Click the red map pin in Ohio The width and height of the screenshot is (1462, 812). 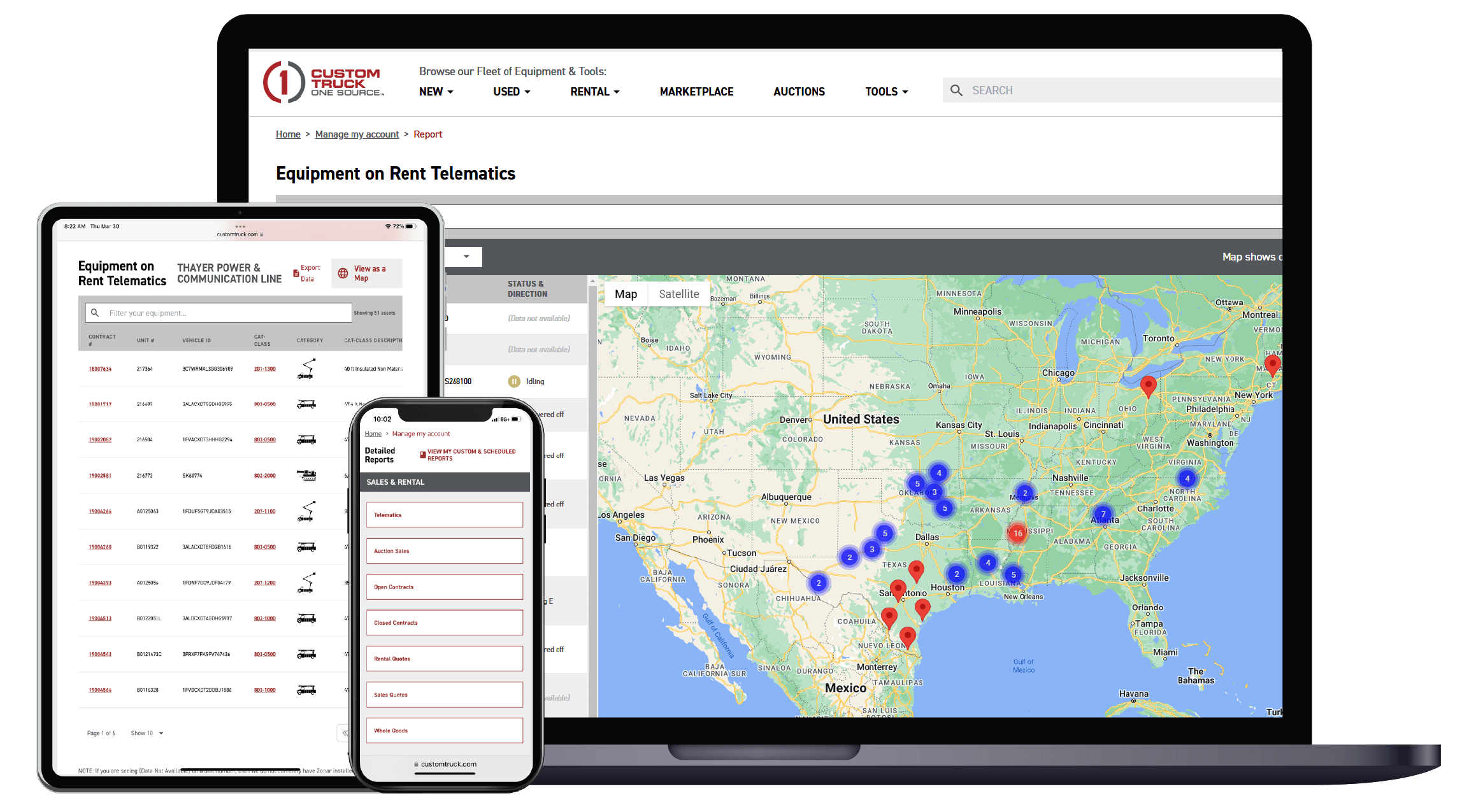[x=1148, y=386]
